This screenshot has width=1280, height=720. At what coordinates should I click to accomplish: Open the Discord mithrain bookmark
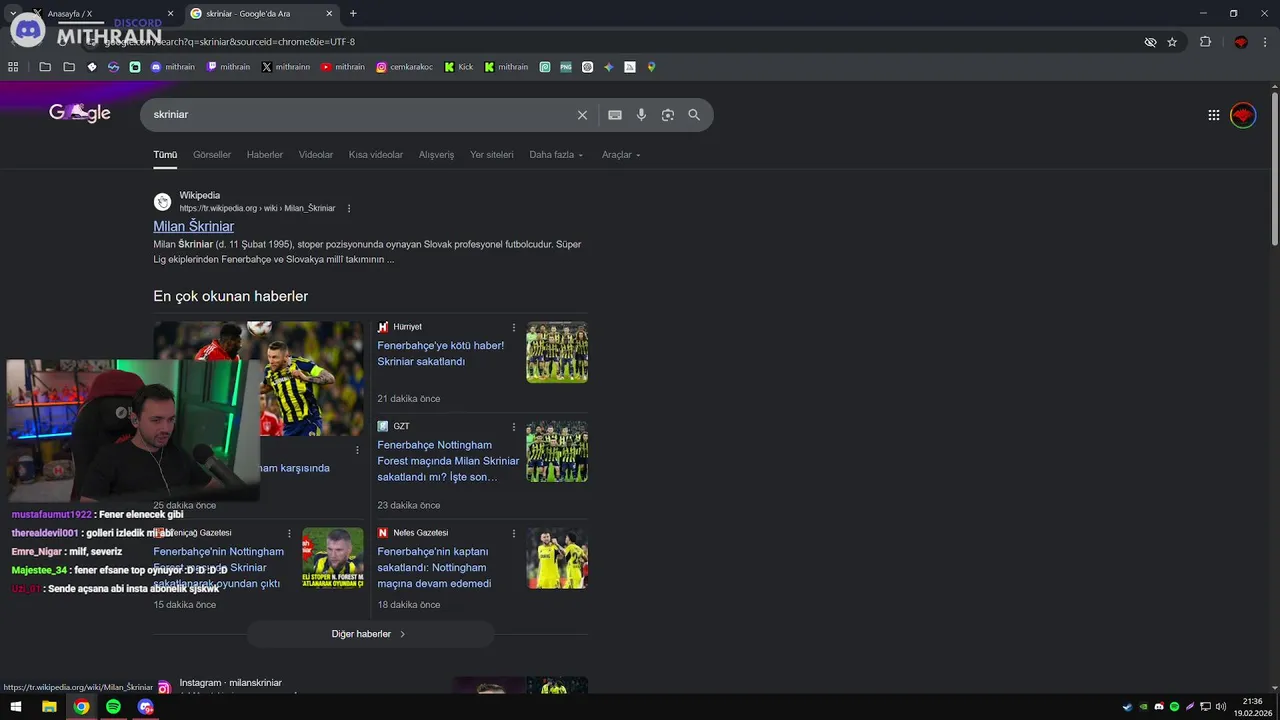pos(172,67)
